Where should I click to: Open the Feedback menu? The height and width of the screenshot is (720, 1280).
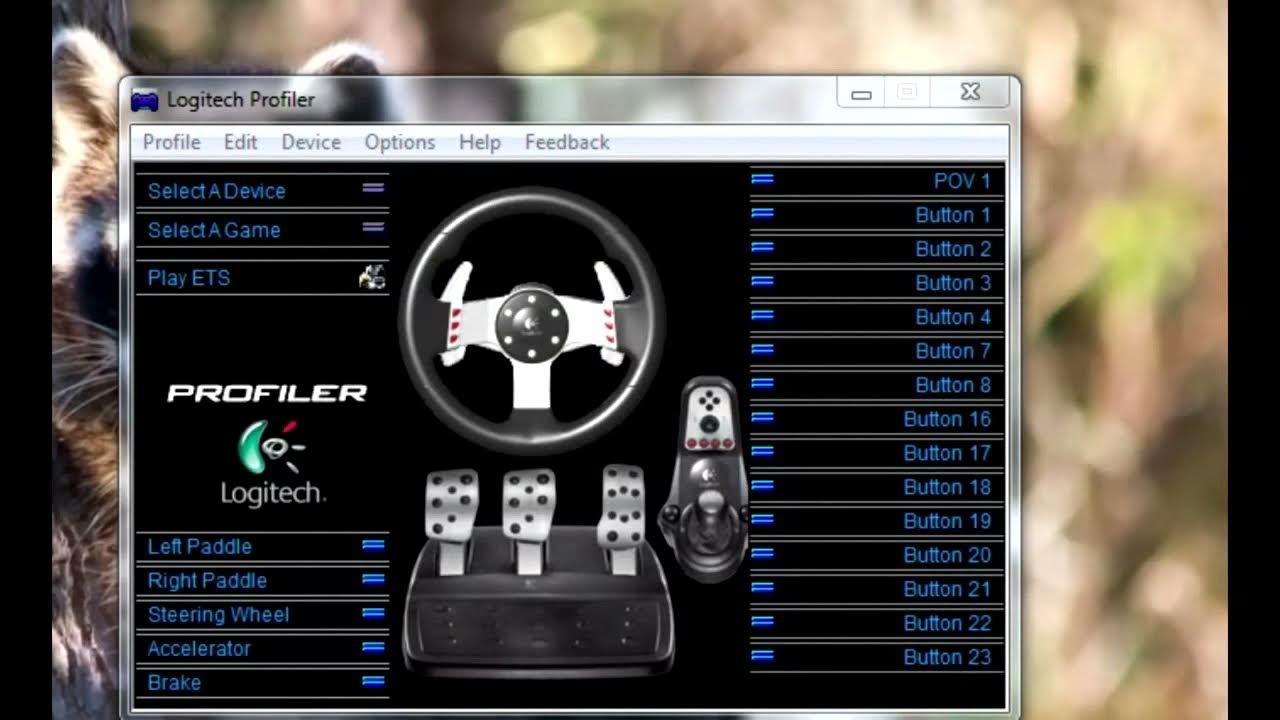click(x=567, y=142)
